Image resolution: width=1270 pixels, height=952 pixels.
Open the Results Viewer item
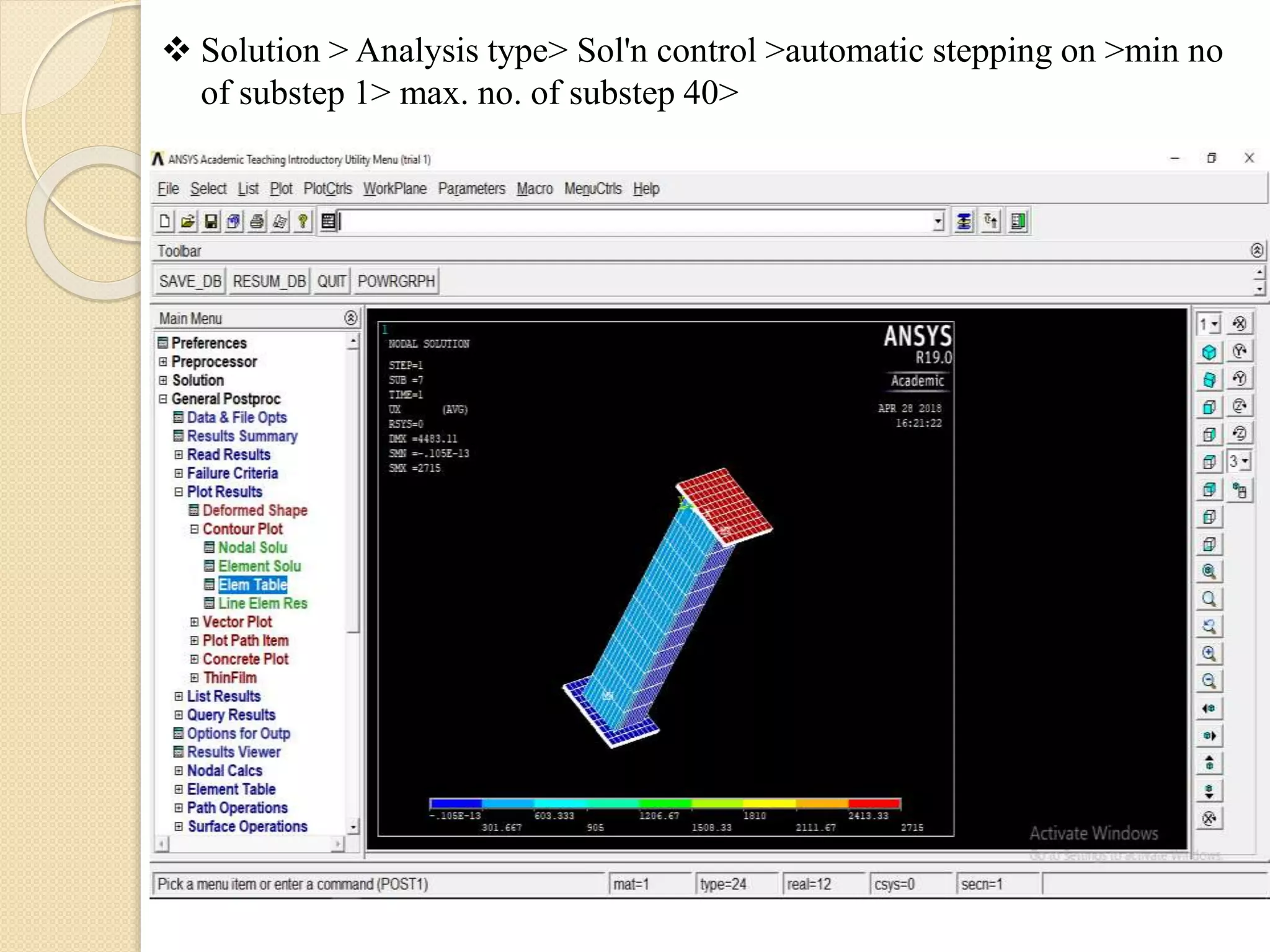234,752
